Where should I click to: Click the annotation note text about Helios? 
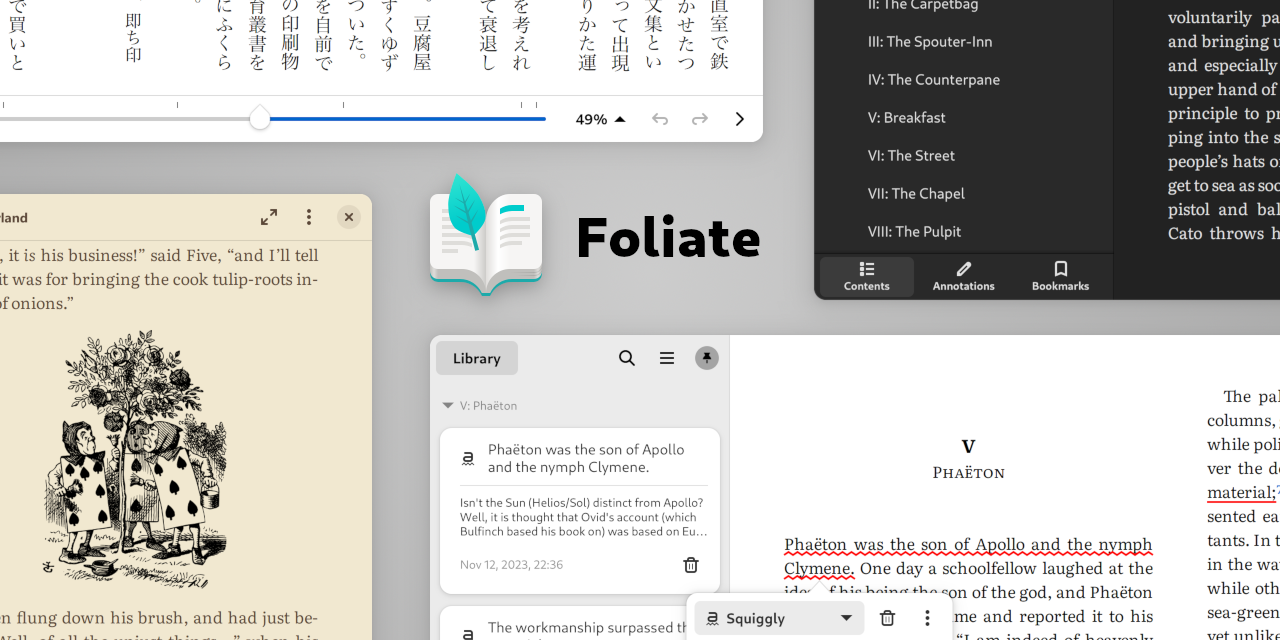click(x=584, y=517)
